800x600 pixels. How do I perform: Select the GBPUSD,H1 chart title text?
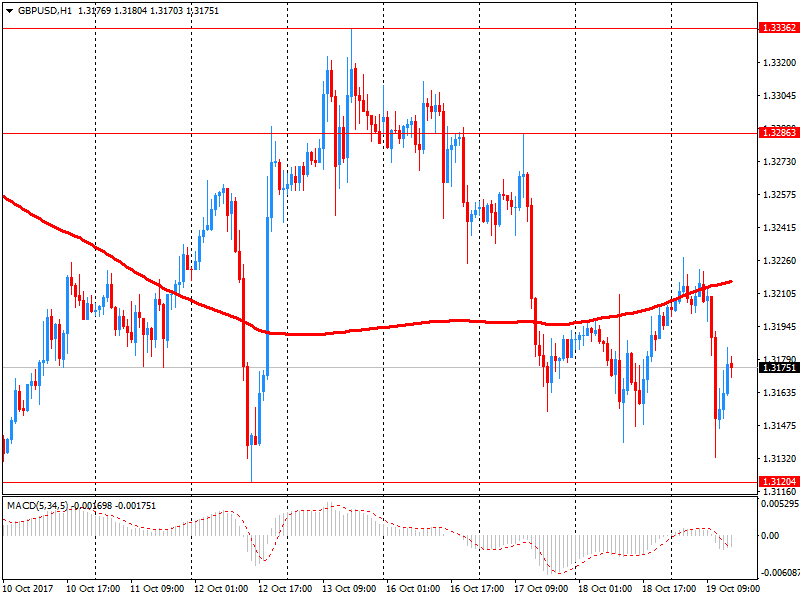click(x=45, y=11)
